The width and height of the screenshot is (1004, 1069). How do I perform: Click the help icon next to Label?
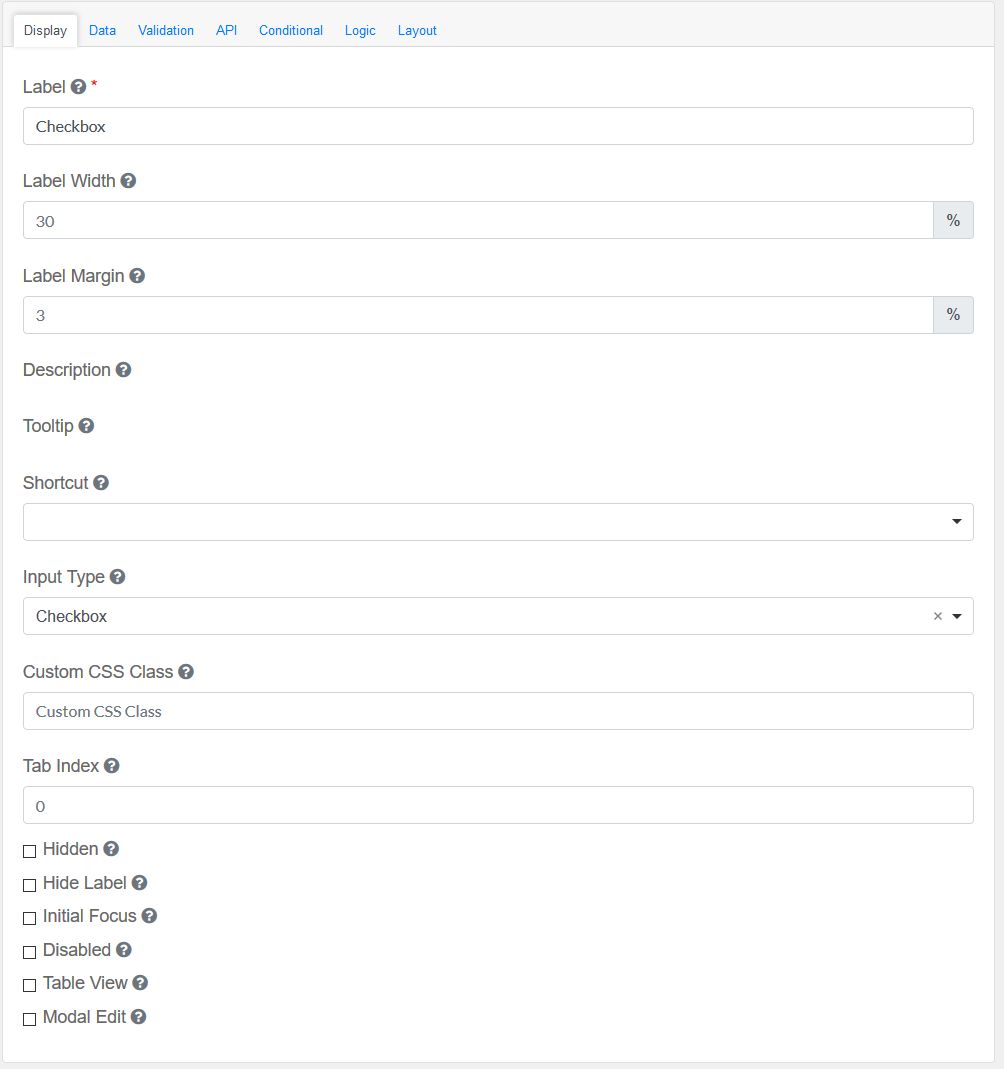pyautogui.click(x=78, y=87)
